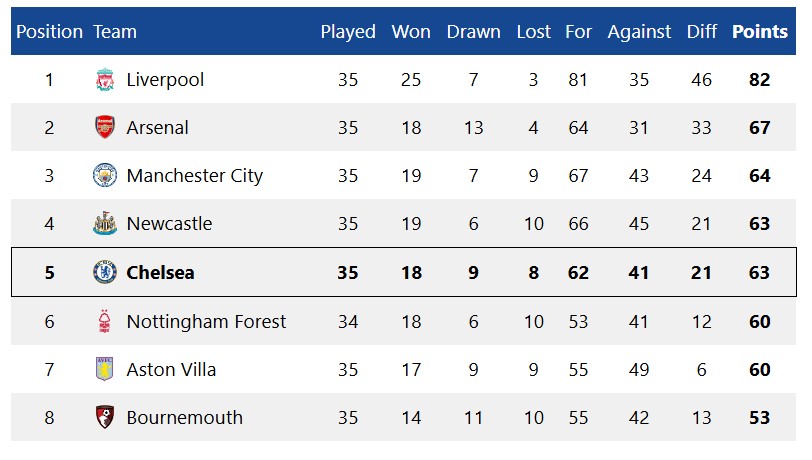
Task: Click the Aston Villa club crest
Action: [105, 369]
